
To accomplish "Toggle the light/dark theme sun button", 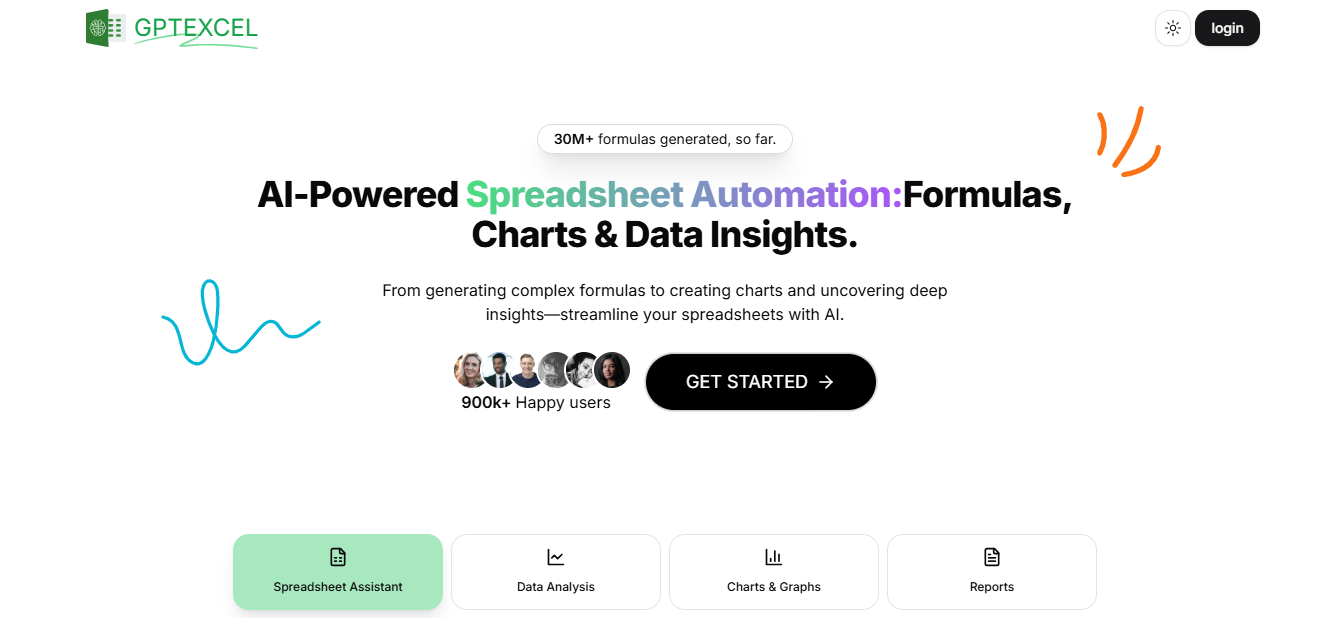I will coord(1173,28).
